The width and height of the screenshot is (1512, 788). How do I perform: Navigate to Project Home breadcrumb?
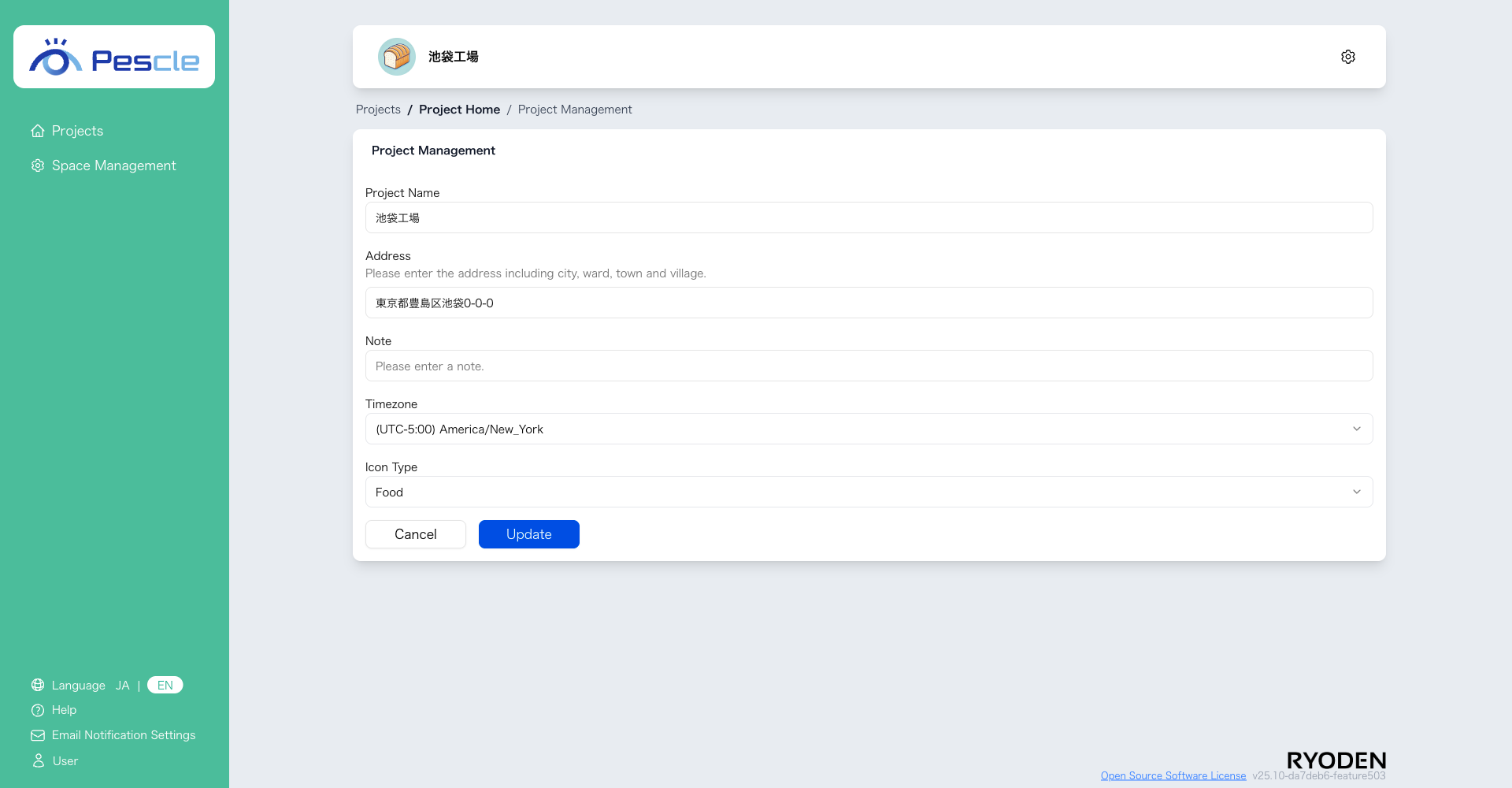pyautogui.click(x=459, y=110)
